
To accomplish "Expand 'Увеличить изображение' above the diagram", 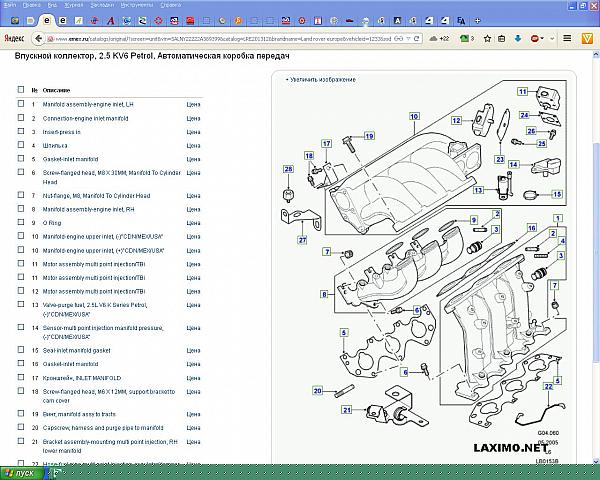I will (321, 80).
